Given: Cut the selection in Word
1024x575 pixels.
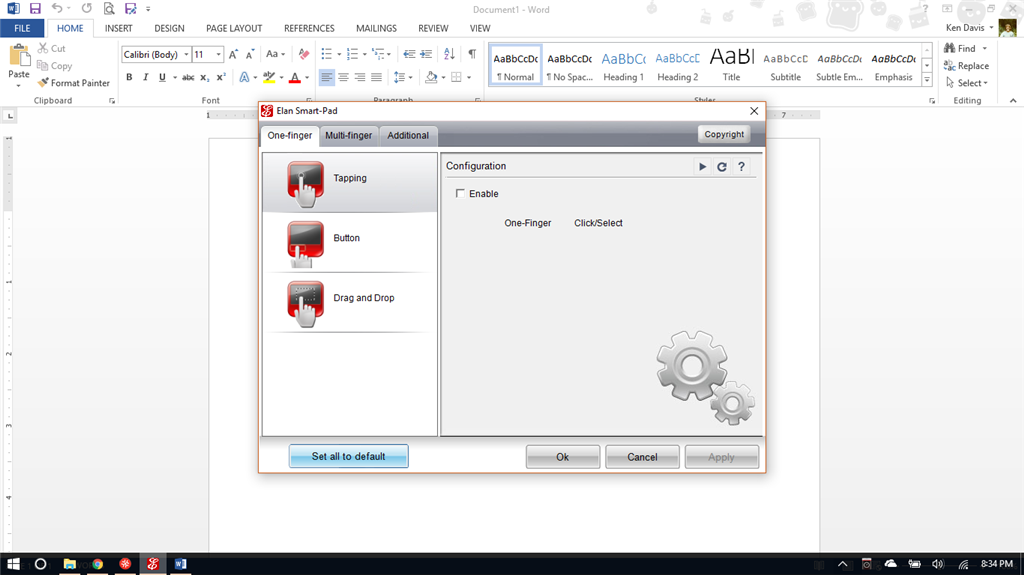Looking at the screenshot, I should click(52, 48).
